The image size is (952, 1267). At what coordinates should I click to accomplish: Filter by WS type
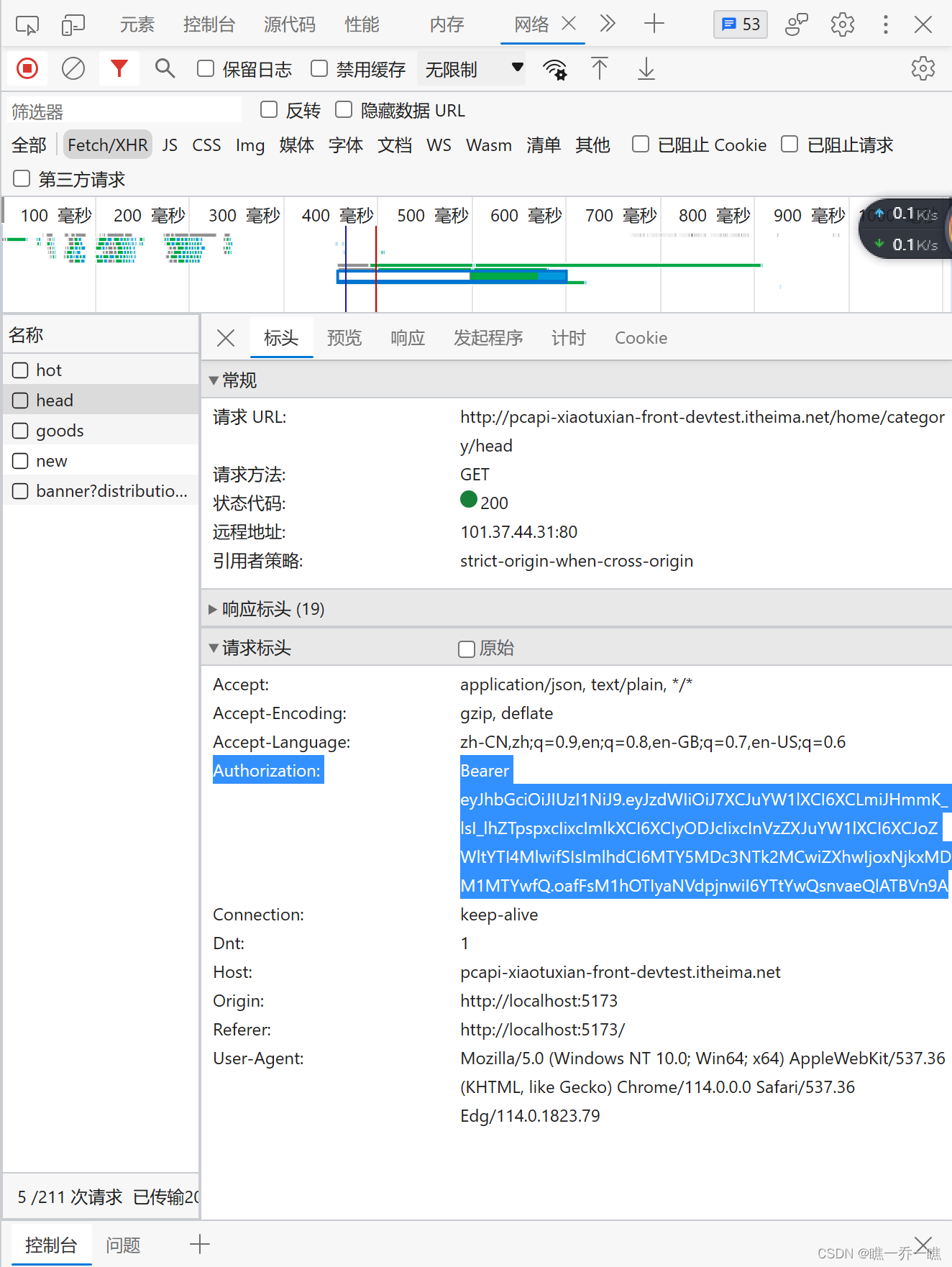pyautogui.click(x=439, y=145)
